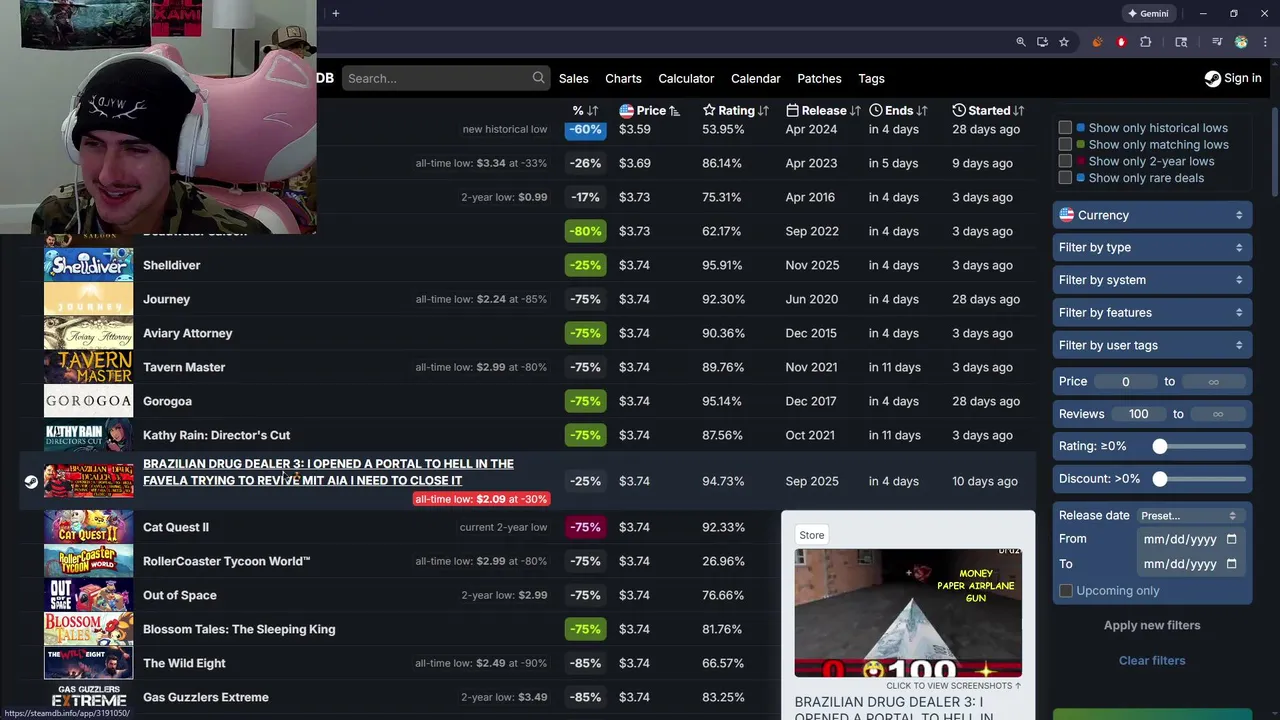This screenshot has height=720, width=1280.
Task: Sort by Release column header
Action: (x=823, y=110)
